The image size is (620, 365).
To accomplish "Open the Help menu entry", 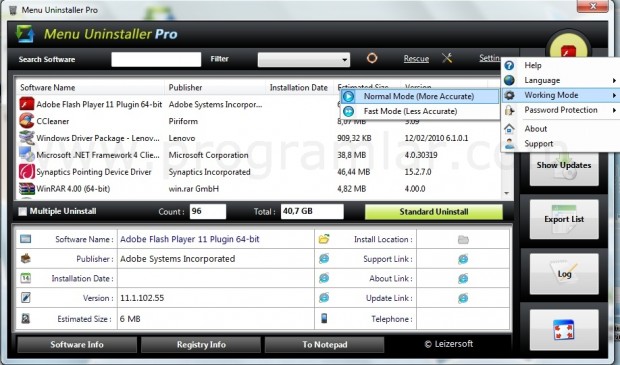I will click(x=560, y=65).
